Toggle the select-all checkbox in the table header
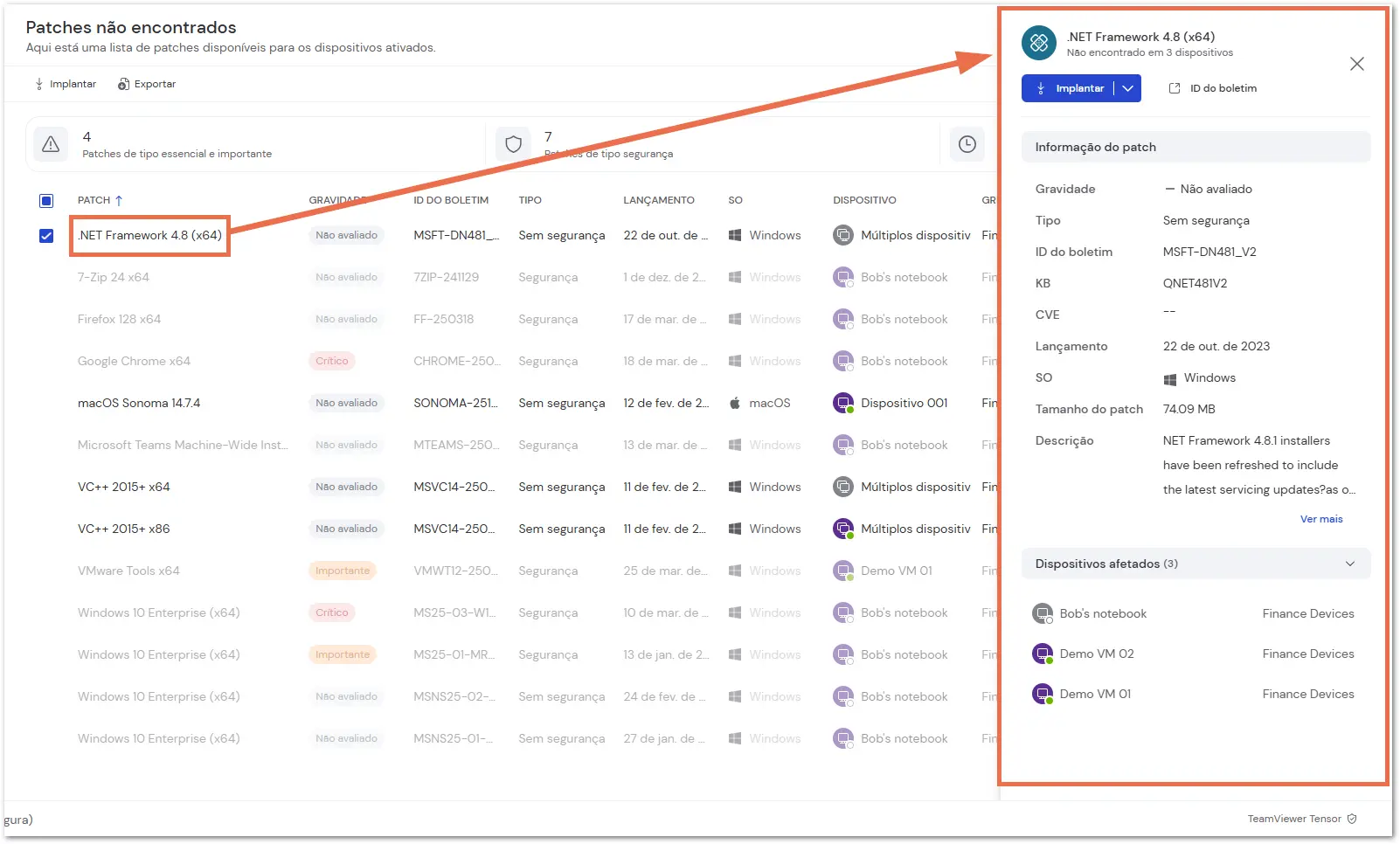 46,201
